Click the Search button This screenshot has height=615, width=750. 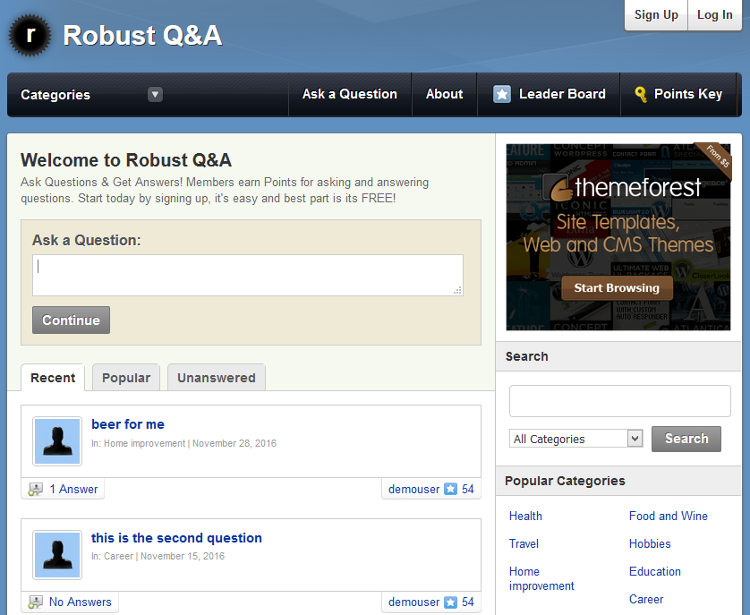[x=686, y=439]
